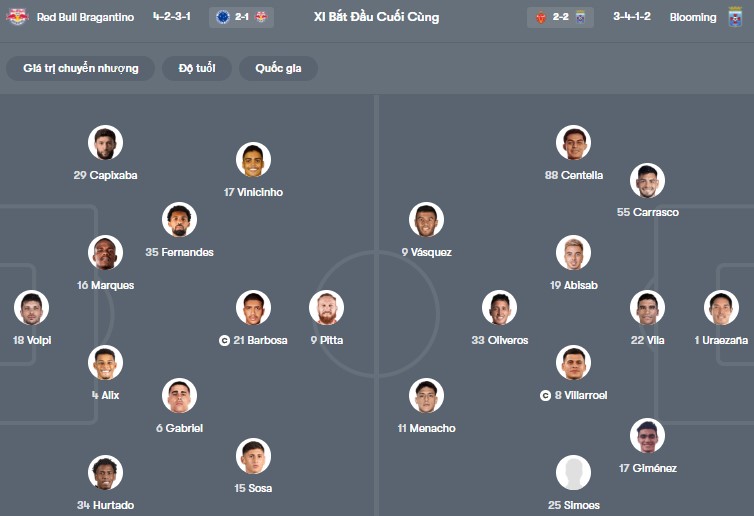Open goalkeeper Volpi's avatar
This screenshot has width=754, height=516.
(x=31, y=308)
